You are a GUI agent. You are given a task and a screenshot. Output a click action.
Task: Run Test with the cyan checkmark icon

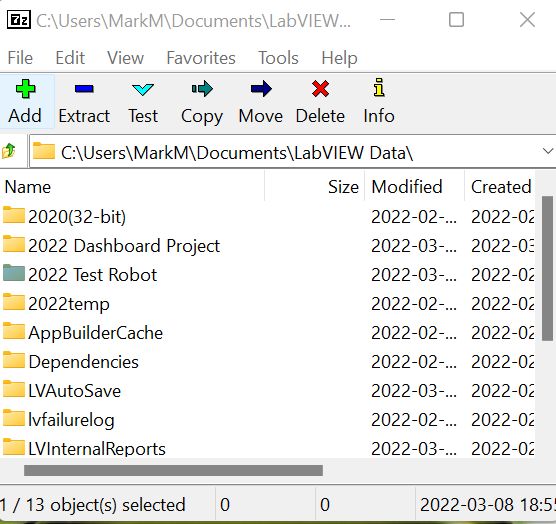click(x=143, y=89)
